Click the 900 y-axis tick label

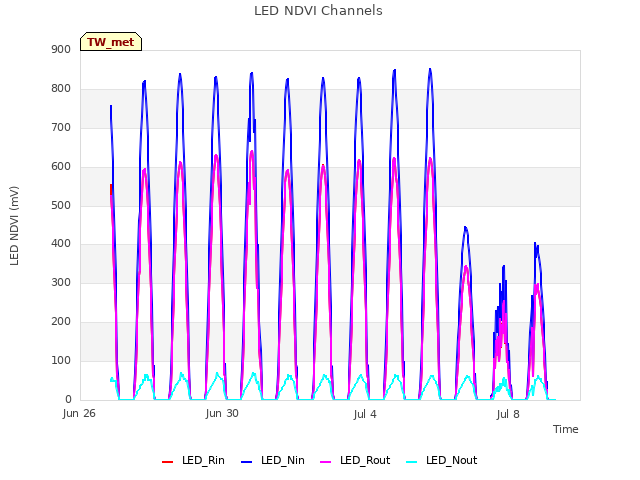[x=61, y=50]
